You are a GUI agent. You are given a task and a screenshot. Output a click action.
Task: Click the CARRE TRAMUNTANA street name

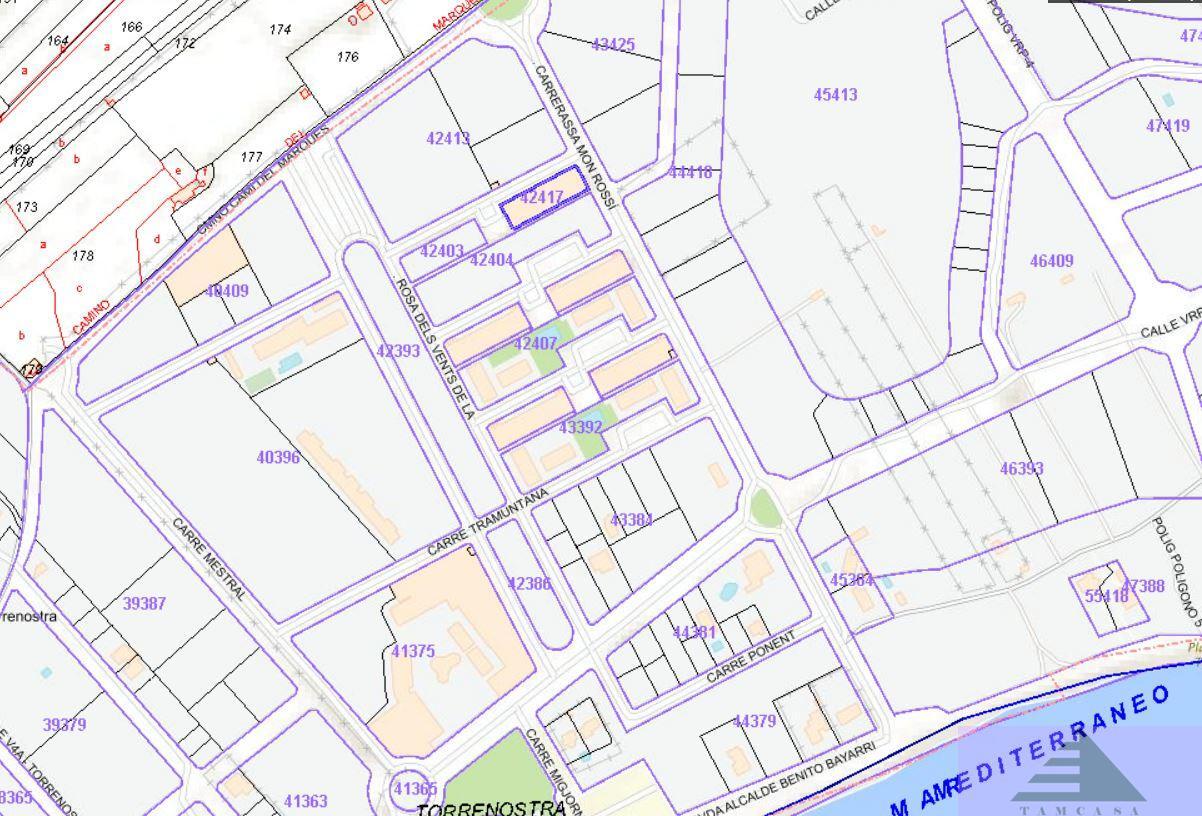489,522
